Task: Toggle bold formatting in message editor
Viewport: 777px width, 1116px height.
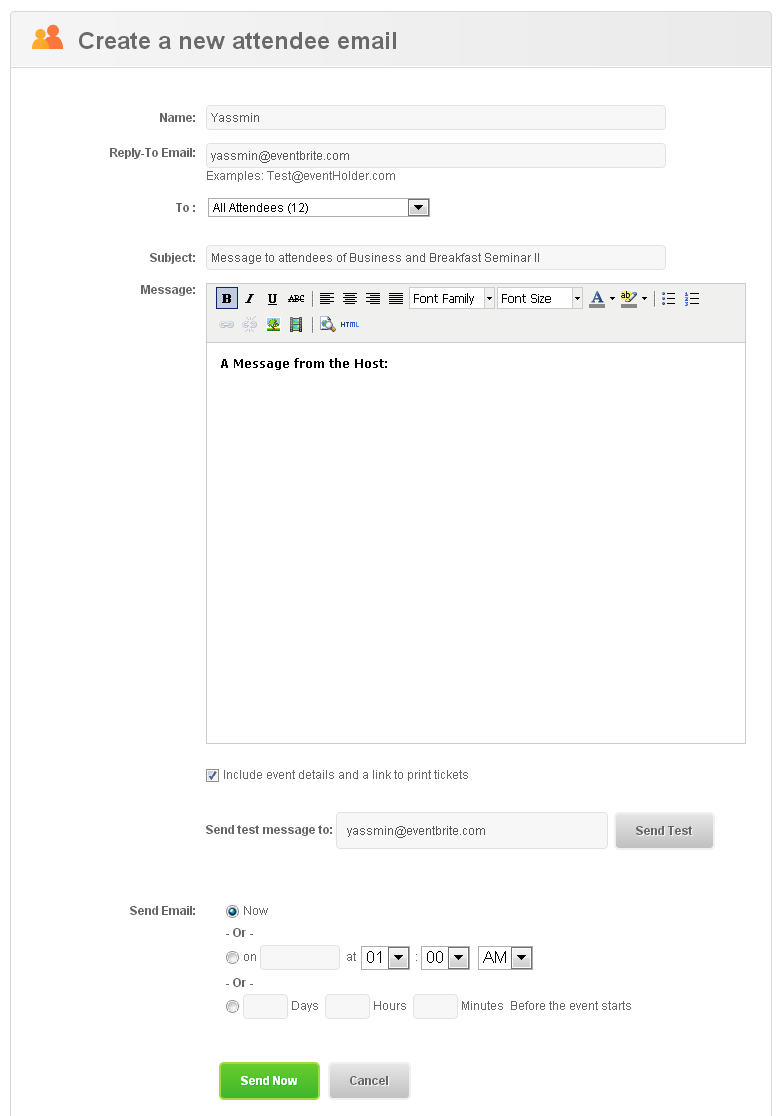Action: coord(226,299)
